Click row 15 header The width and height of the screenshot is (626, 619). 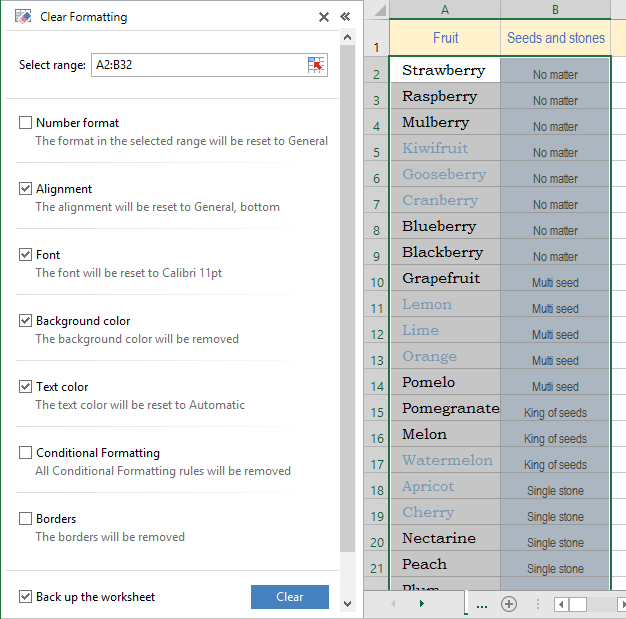click(376, 408)
